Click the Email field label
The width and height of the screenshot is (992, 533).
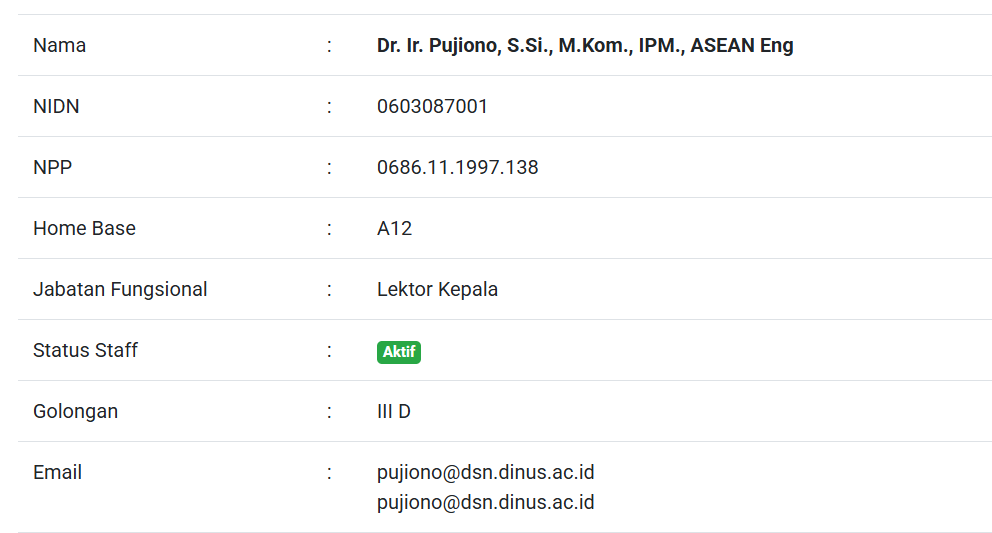[x=57, y=472]
